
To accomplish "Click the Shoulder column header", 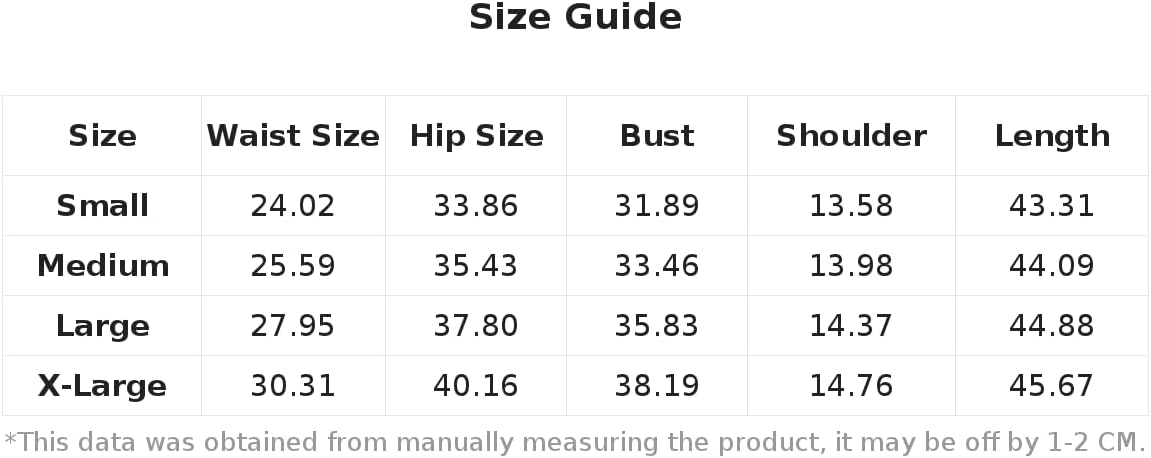I will (851, 136).
